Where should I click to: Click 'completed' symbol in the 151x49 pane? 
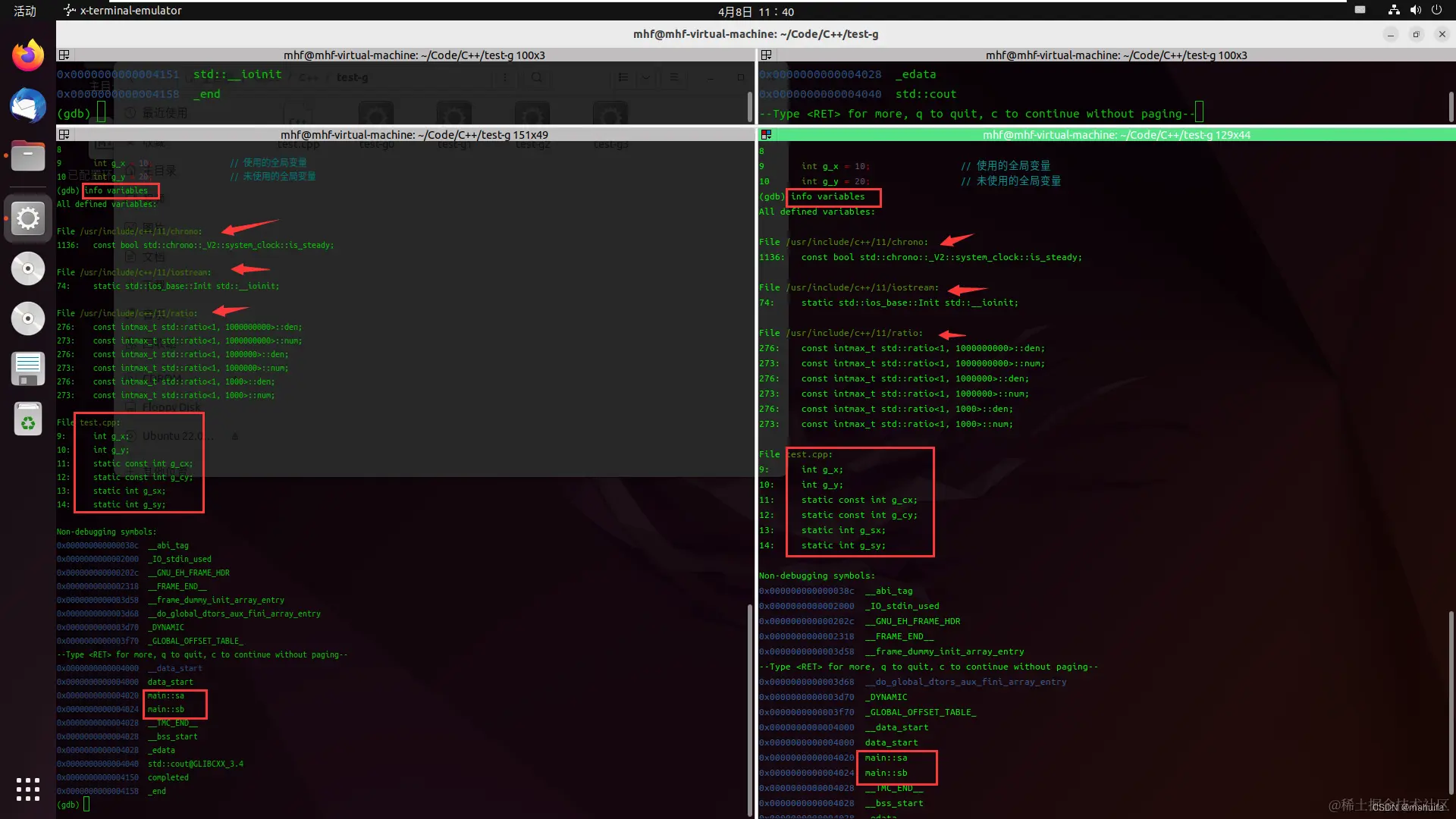pos(168,777)
